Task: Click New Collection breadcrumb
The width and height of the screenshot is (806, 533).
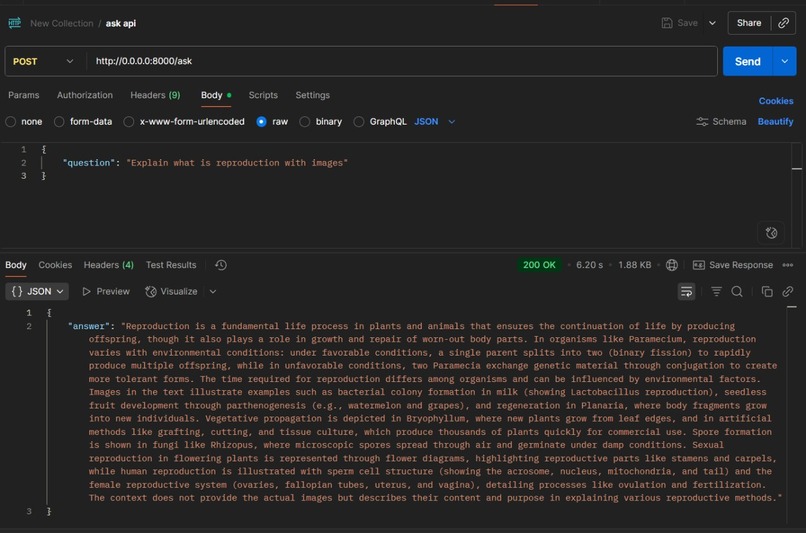Action: coord(62,23)
